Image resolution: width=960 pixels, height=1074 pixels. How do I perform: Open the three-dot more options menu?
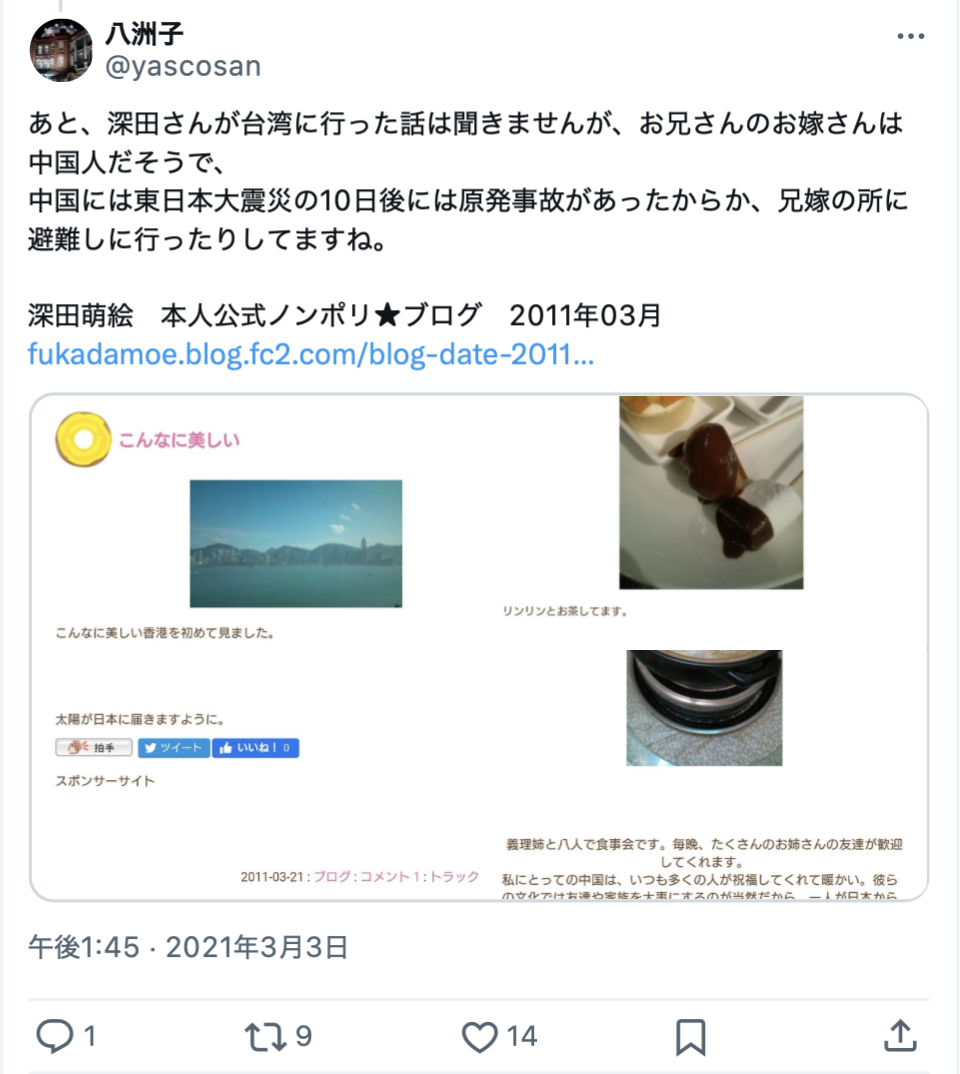pos(911,36)
